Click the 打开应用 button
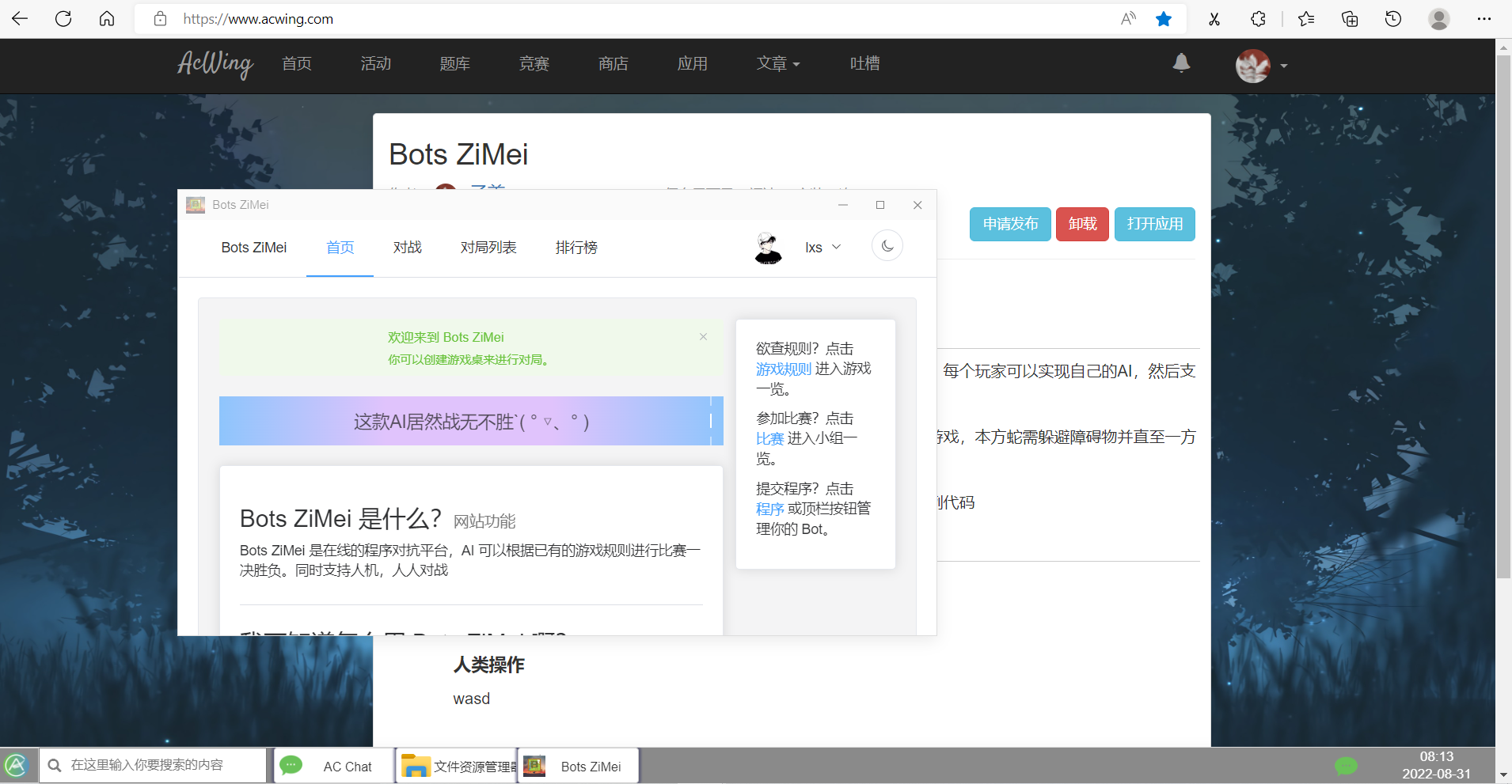 (1153, 224)
